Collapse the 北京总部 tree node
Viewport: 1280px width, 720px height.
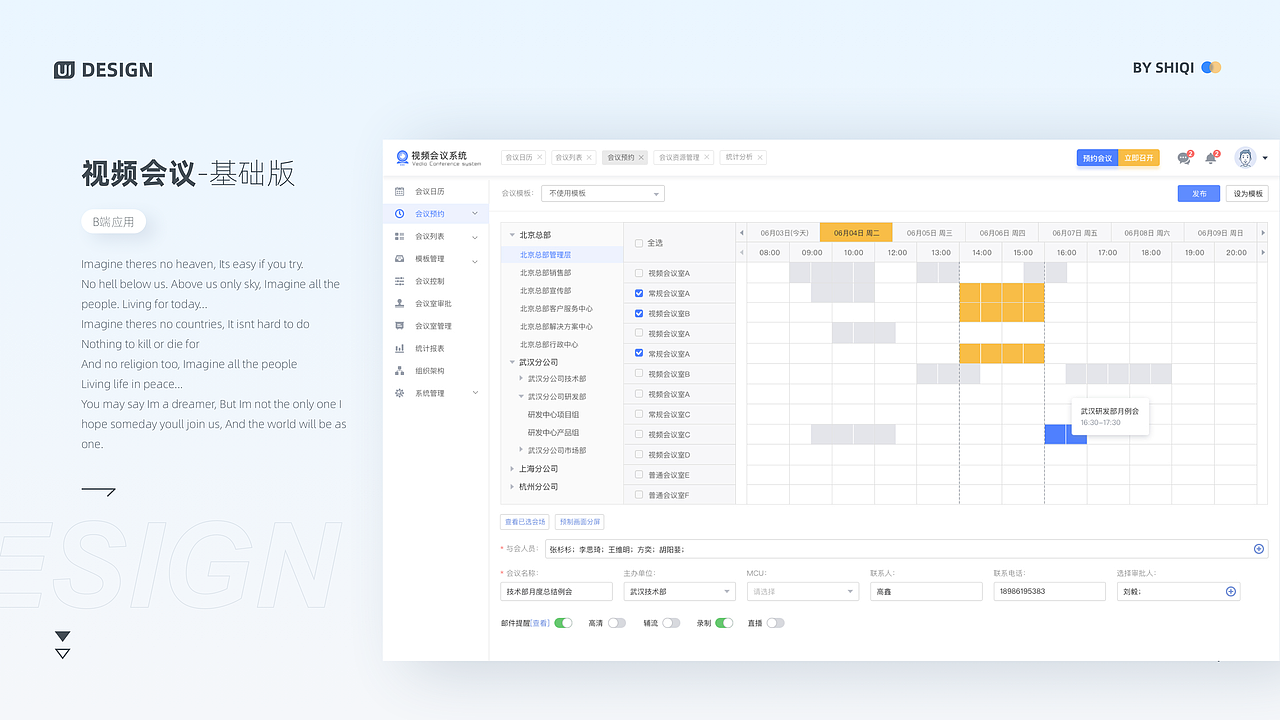pyautogui.click(x=512, y=235)
